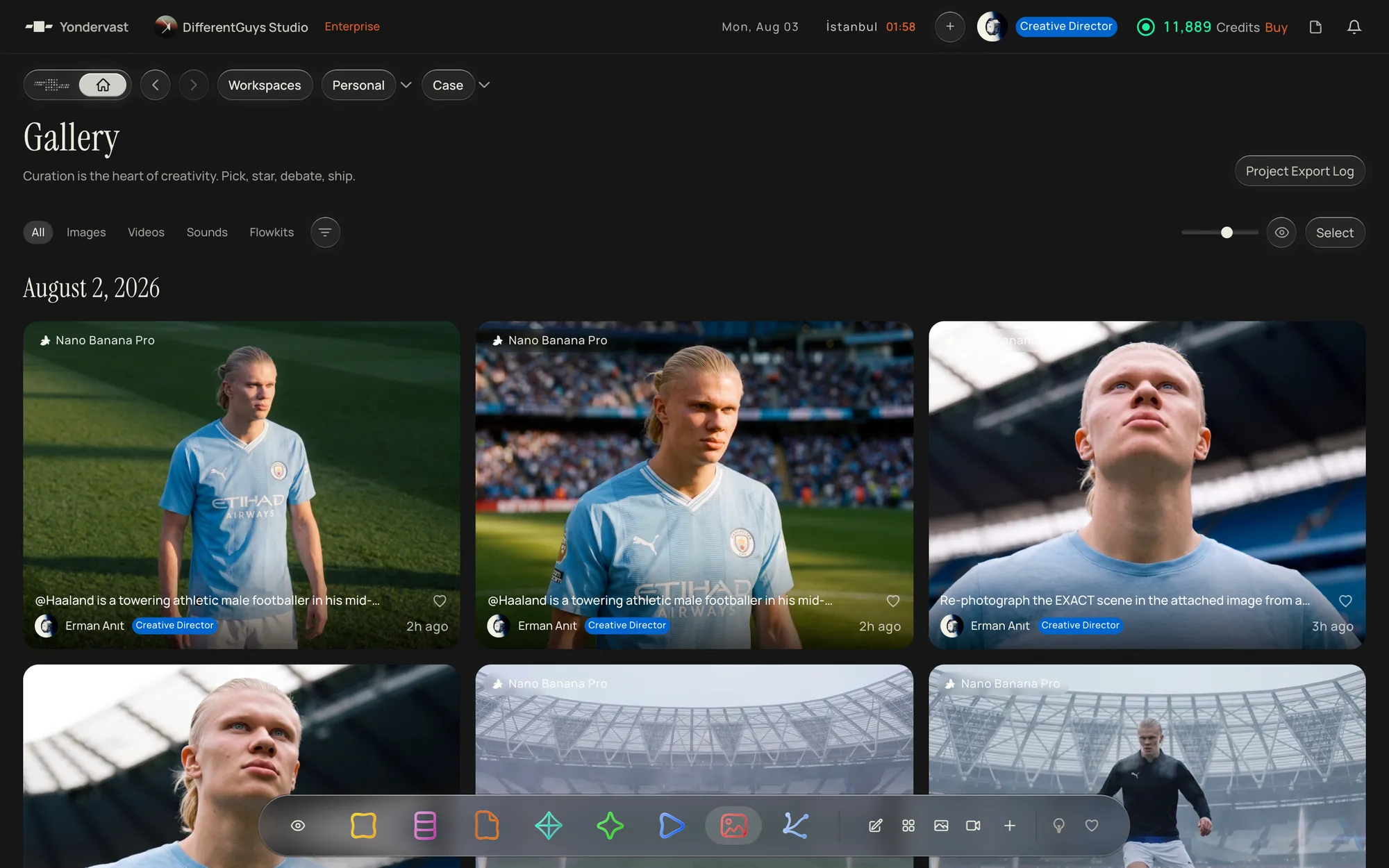Open the four-squares grid icon in dock

coord(908,826)
